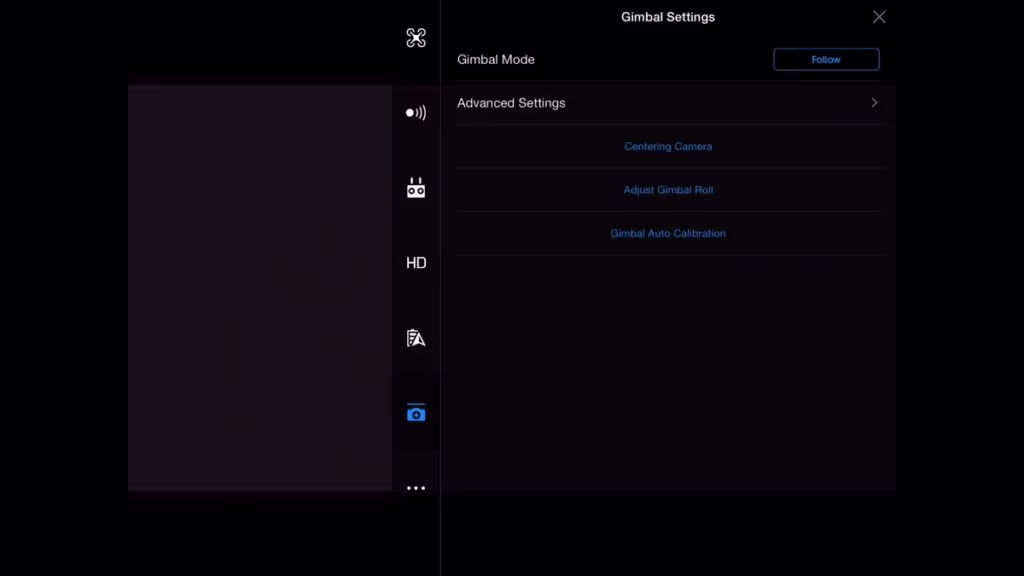This screenshot has height=576, width=1024.
Task: Open general settings three-dots icon
Action: 416,488
